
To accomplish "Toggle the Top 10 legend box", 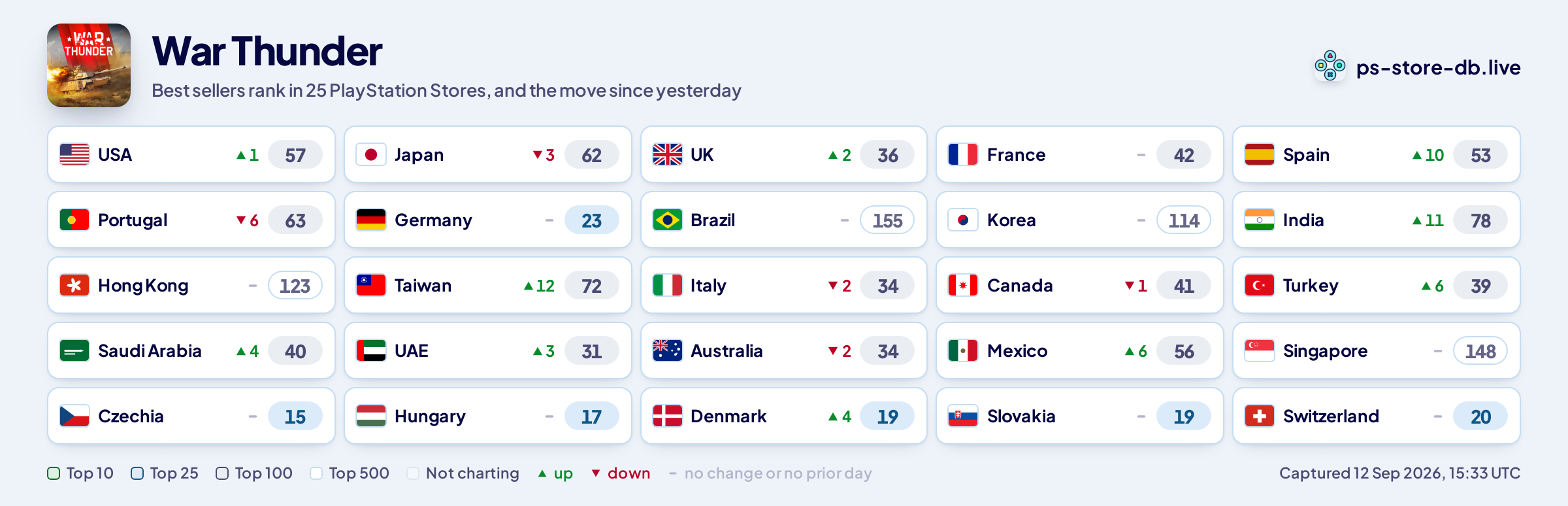I will pos(54,473).
